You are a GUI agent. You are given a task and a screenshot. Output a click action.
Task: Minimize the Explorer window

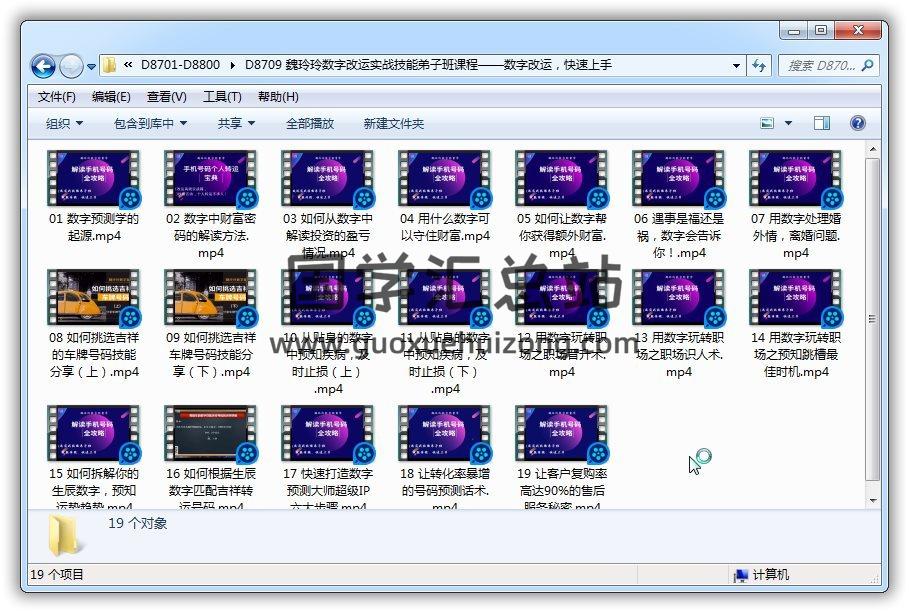[x=794, y=30]
